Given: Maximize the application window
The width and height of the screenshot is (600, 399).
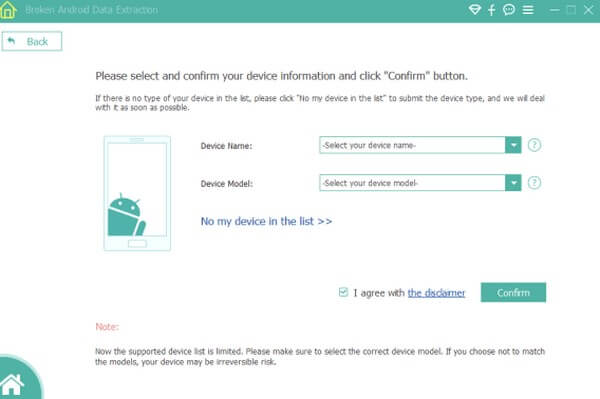Looking at the screenshot, I should [571, 10].
